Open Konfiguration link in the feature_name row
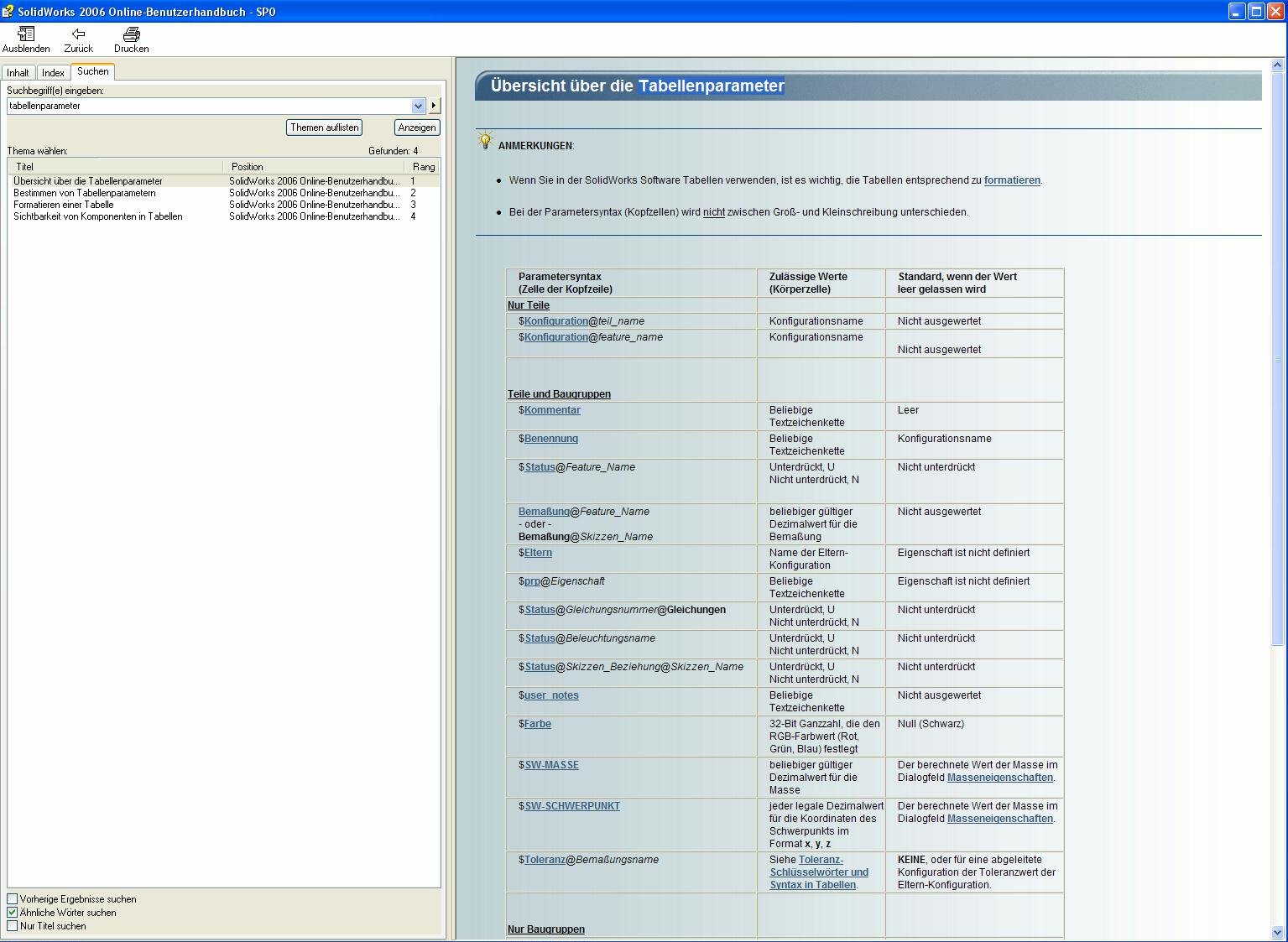Image resolution: width=1288 pixels, height=942 pixels. pos(556,337)
